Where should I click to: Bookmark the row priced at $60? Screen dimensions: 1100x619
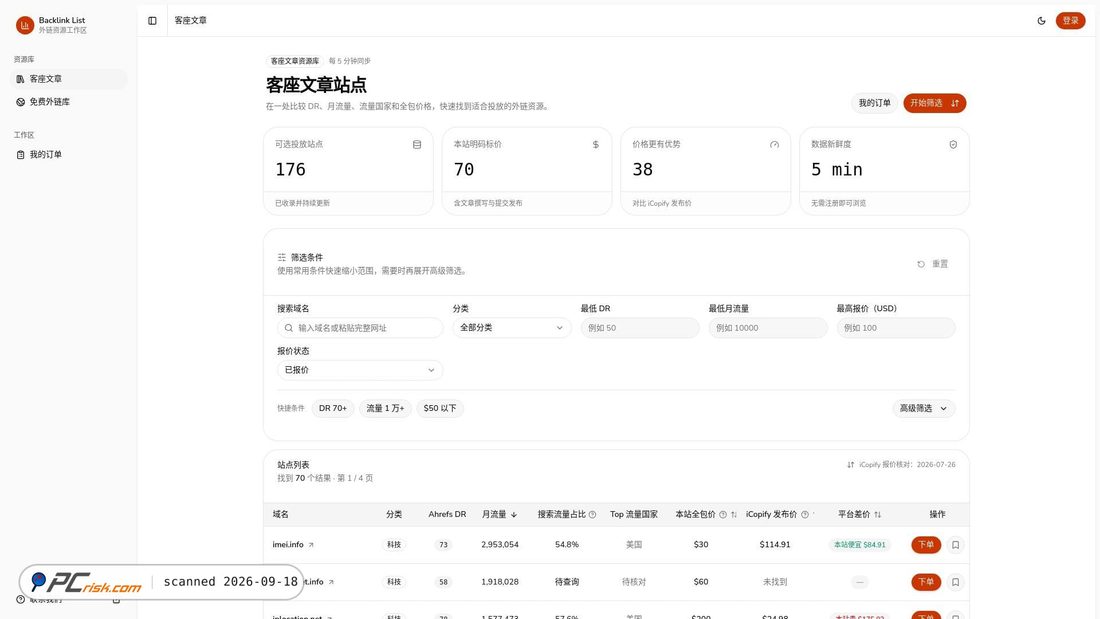coord(955,582)
